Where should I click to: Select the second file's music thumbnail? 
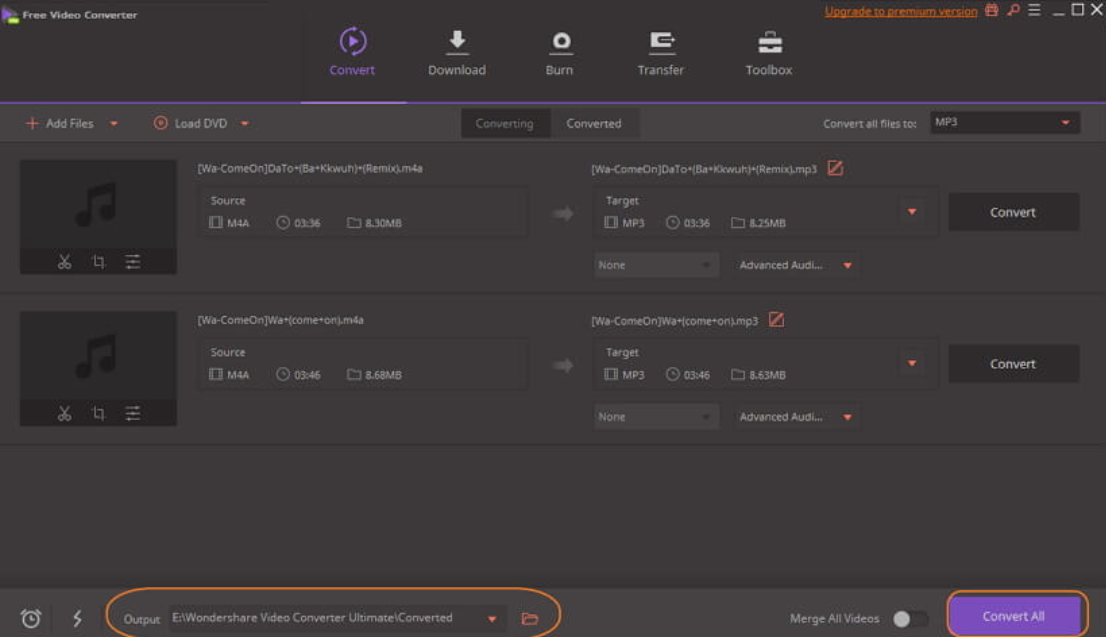[x=98, y=356]
